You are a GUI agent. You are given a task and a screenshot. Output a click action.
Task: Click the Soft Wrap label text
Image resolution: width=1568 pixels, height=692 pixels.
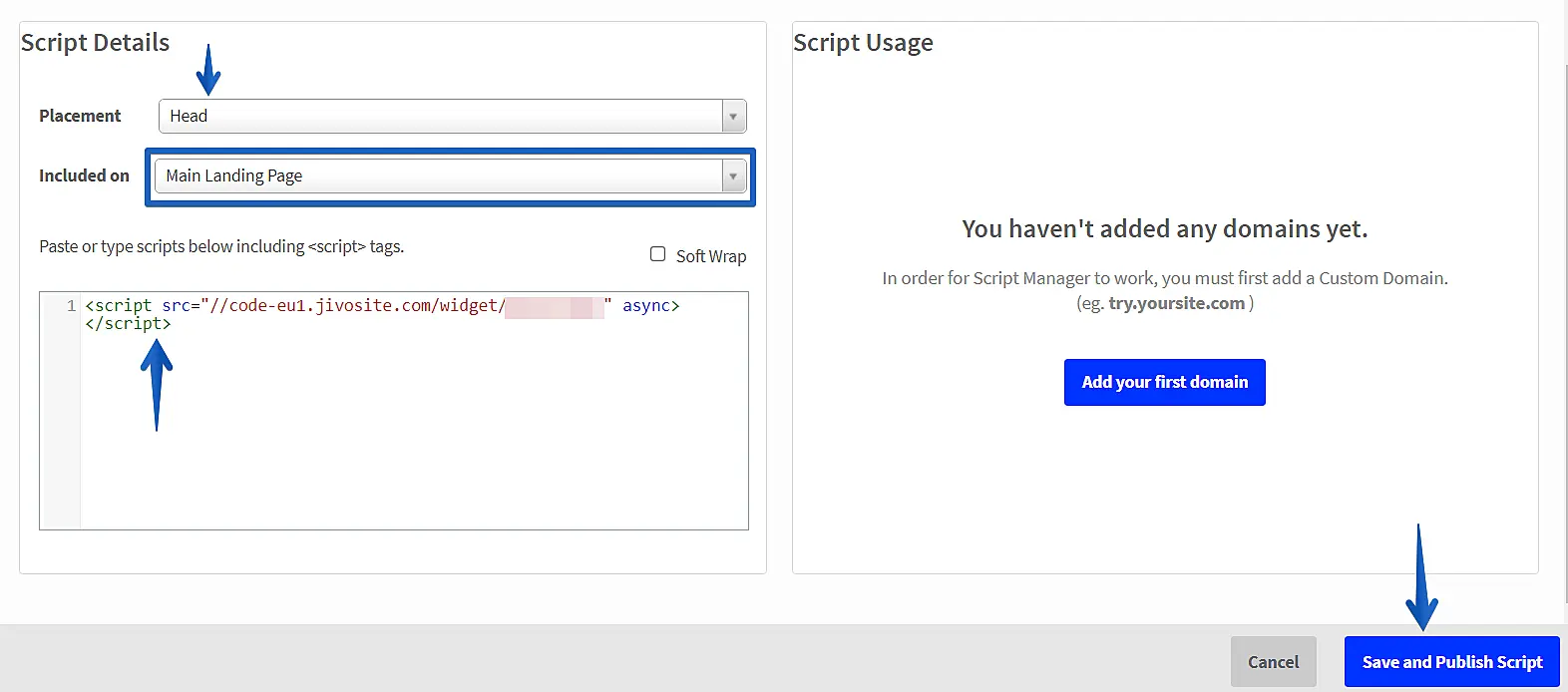click(x=710, y=256)
